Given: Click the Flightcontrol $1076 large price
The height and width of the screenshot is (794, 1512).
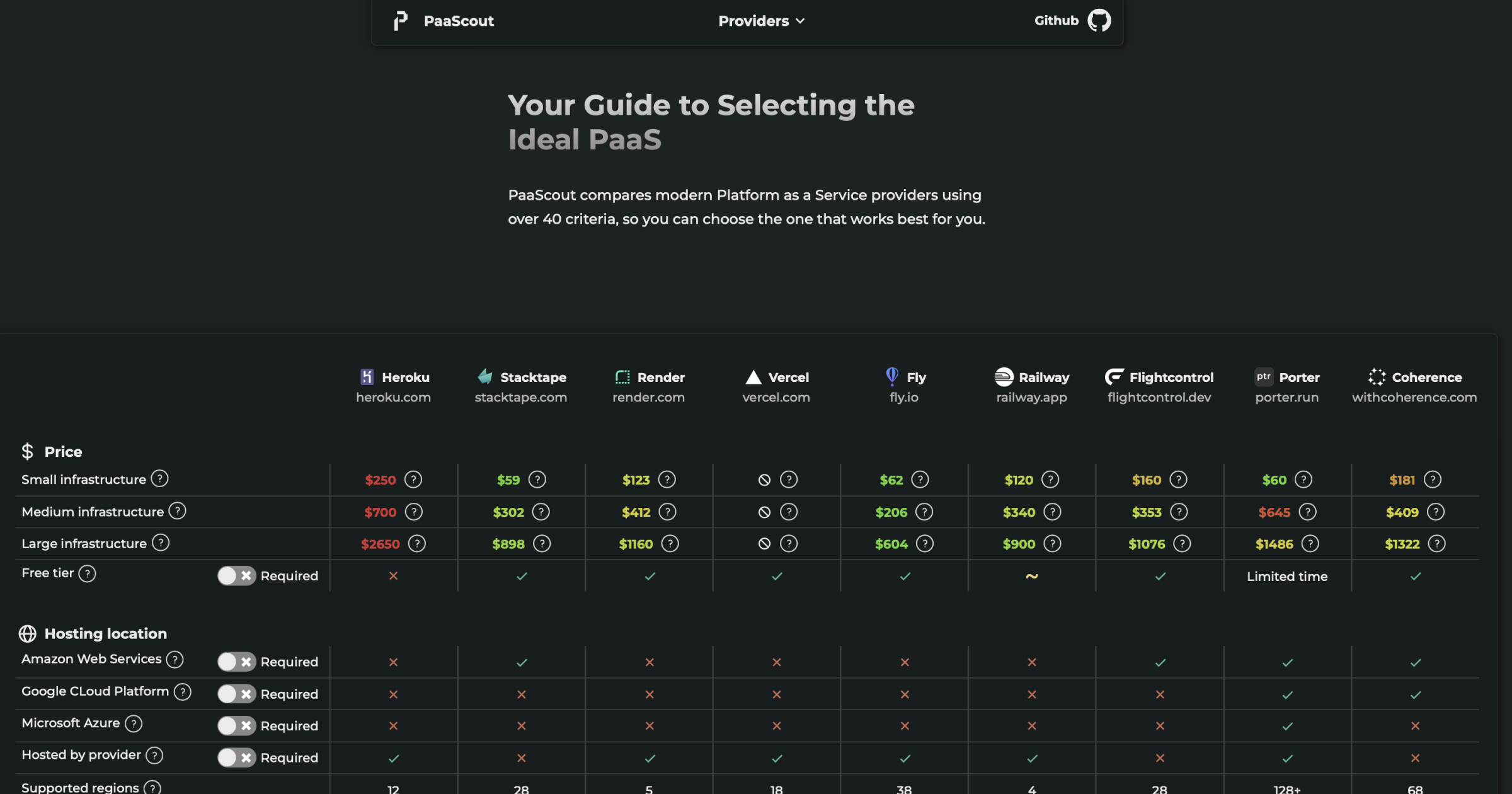Looking at the screenshot, I should click(x=1147, y=544).
